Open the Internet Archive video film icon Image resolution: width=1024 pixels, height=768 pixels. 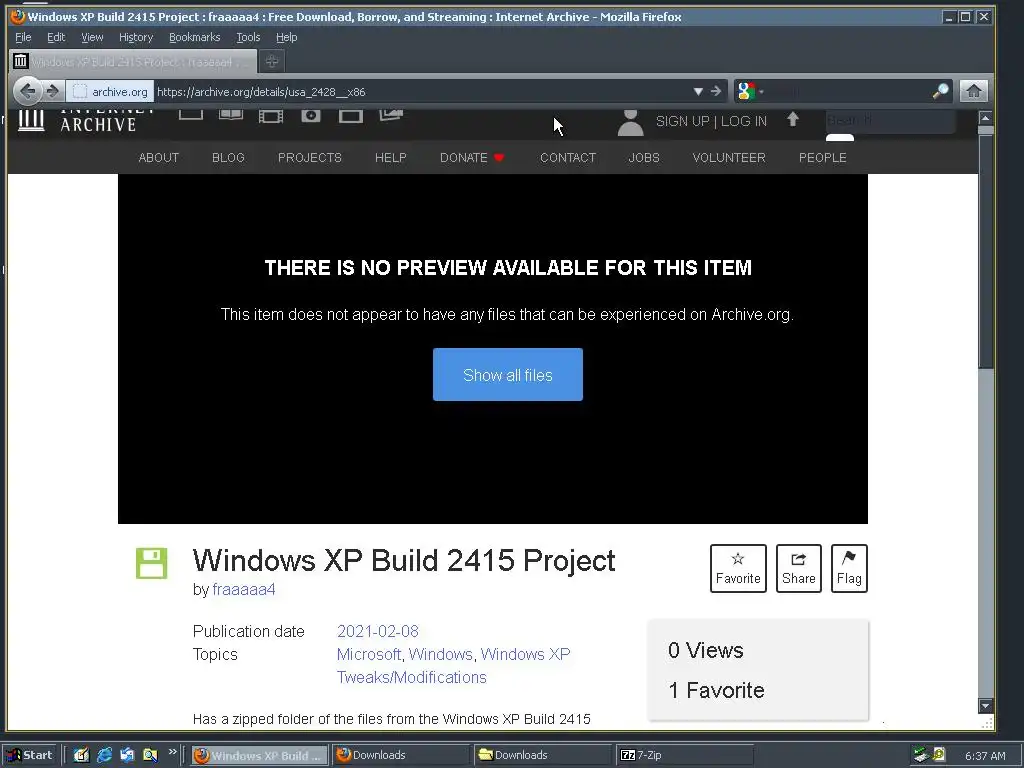click(x=271, y=116)
